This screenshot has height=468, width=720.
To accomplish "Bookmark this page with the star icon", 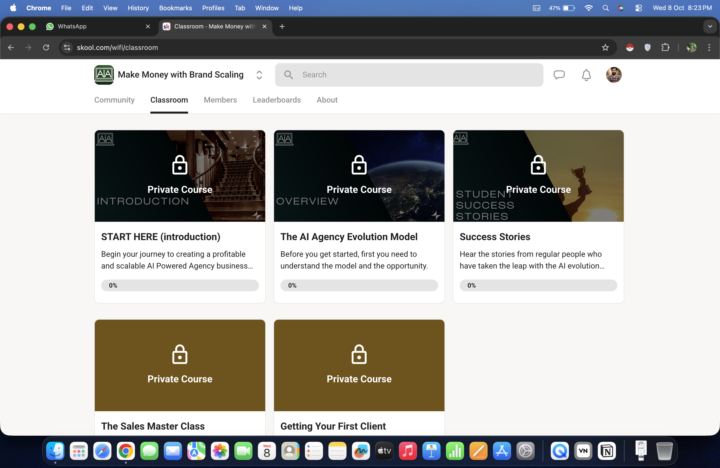I will click(605, 47).
